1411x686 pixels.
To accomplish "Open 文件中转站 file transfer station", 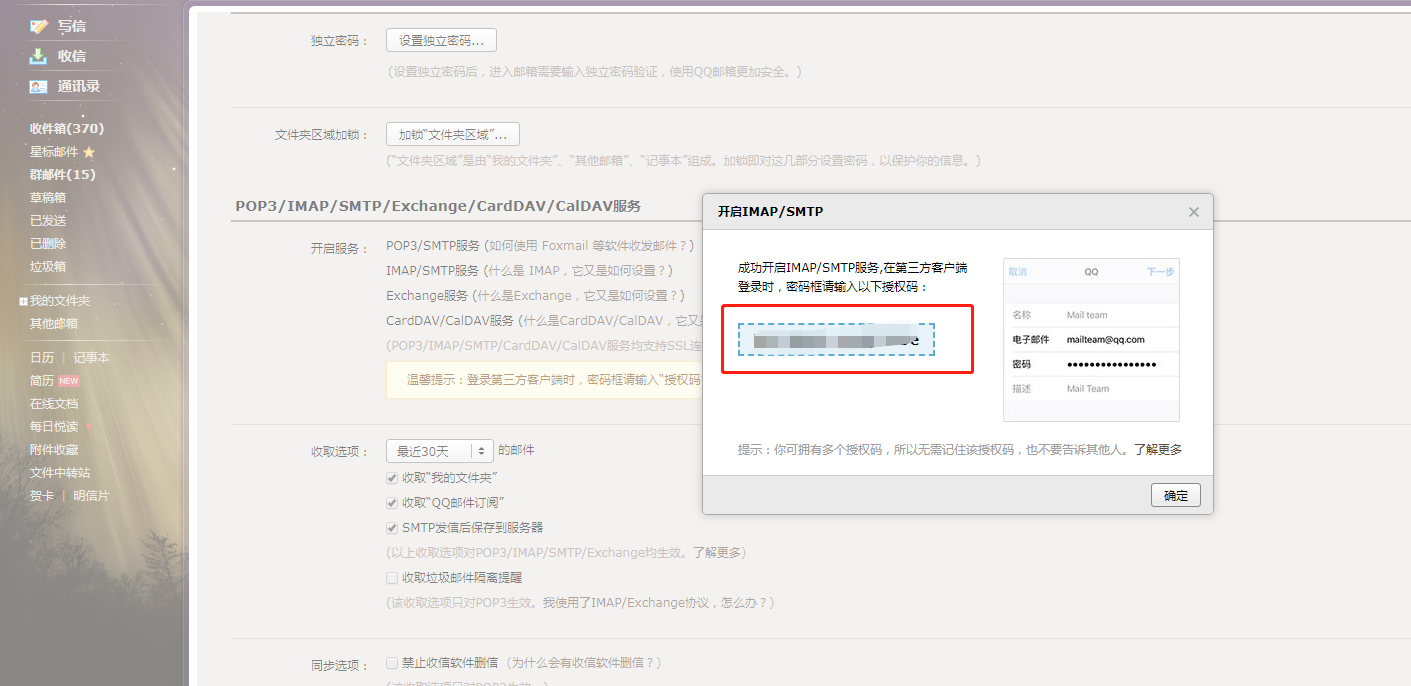I will (60, 473).
